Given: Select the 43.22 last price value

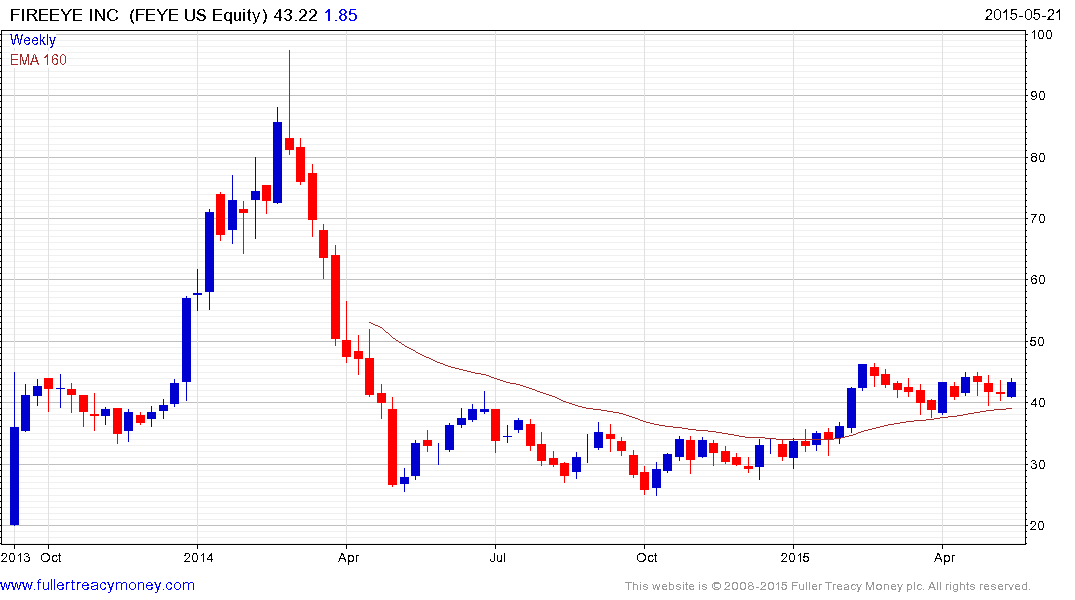Looking at the screenshot, I should 295,15.
